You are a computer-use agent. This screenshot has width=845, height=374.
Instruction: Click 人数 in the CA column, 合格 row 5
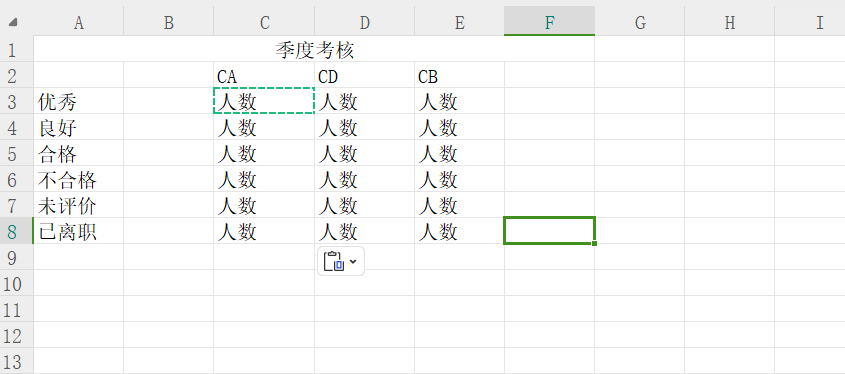point(264,154)
